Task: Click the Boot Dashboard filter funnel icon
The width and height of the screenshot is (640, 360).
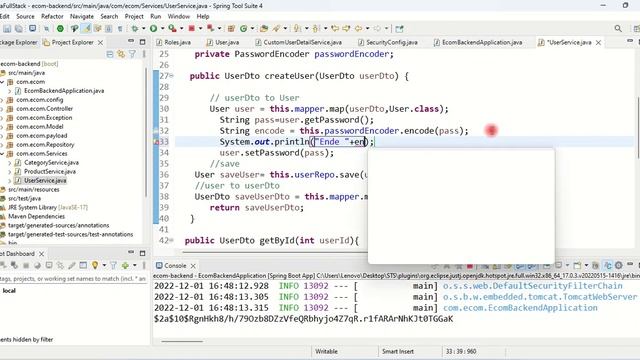Action: (x=113, y=265)
